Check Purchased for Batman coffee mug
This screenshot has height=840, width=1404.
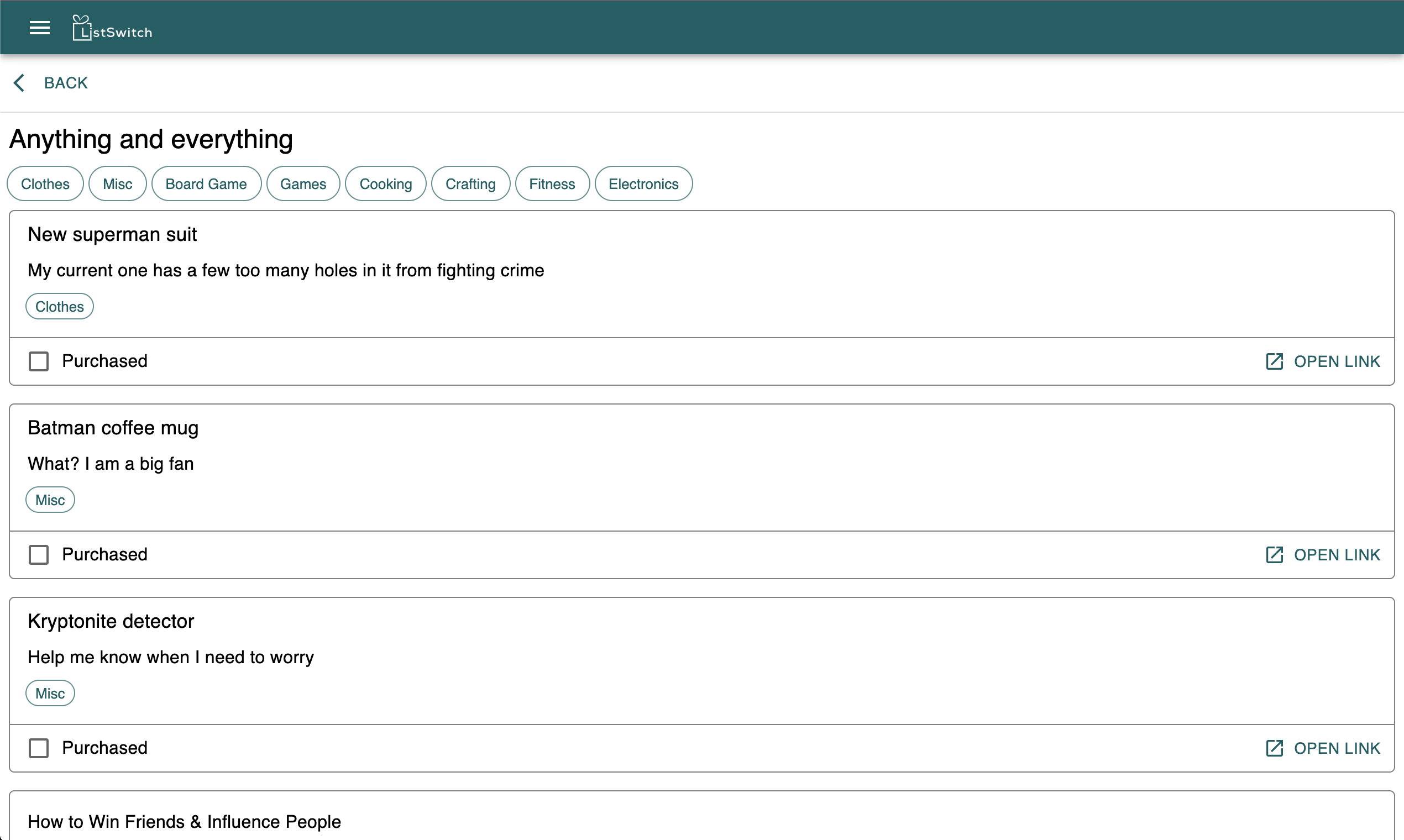(x=39, y=555)
